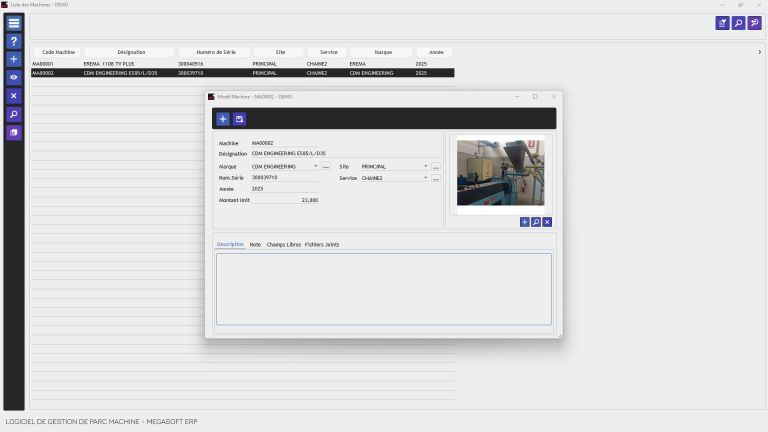Sort by Désignation column header
The image size is (768, 432).
pos(131,52)
